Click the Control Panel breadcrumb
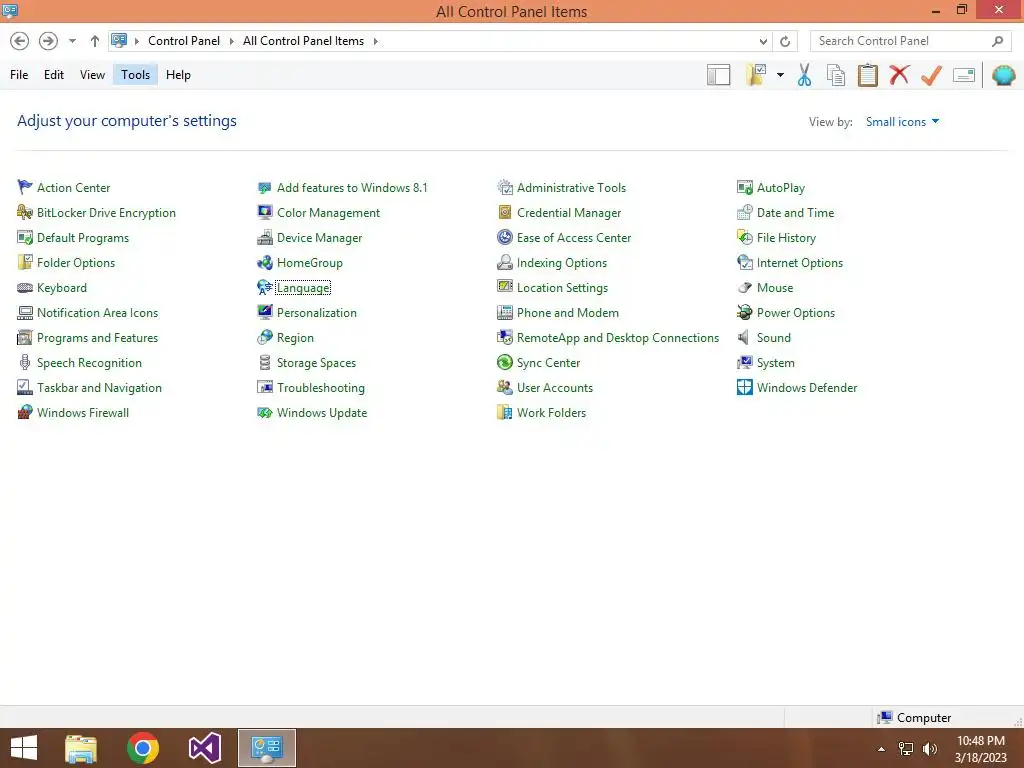The image size is (1024, 768). pyautogui.click(x=184, y=41)
